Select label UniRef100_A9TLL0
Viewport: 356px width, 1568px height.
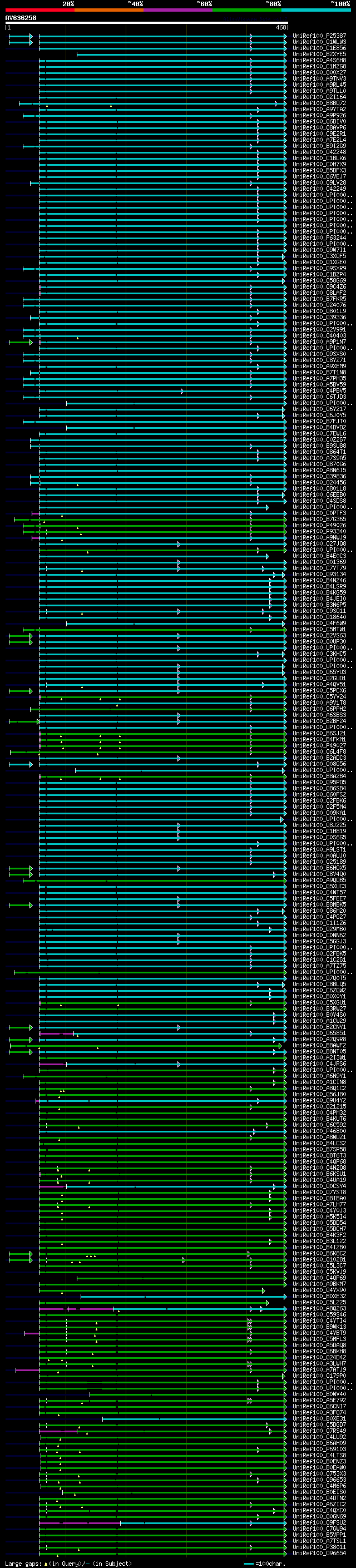pos(319,91)
